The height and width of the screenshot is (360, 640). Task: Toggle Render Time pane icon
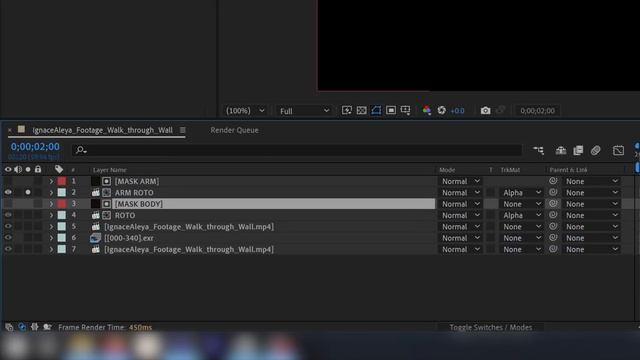click(x=47, y=327)
